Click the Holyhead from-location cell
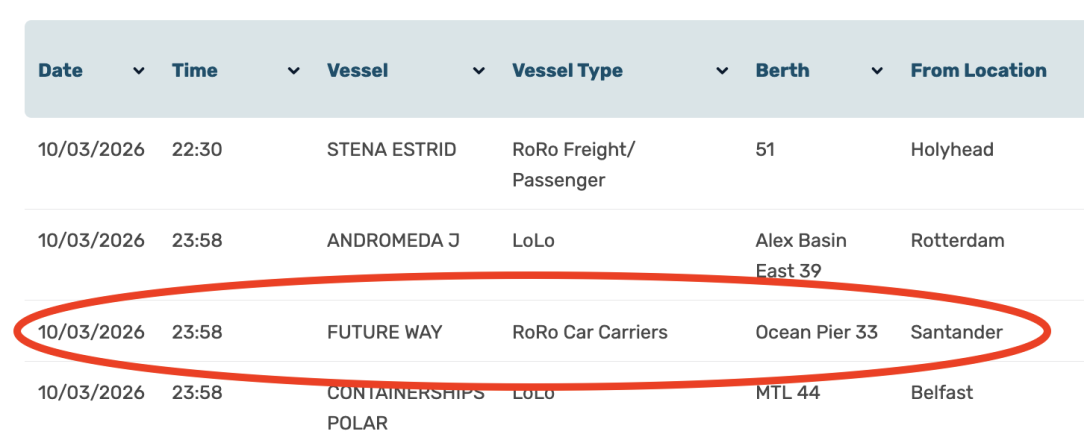Viewport: 1084px width, 443px height. click(x=951, y=150)
